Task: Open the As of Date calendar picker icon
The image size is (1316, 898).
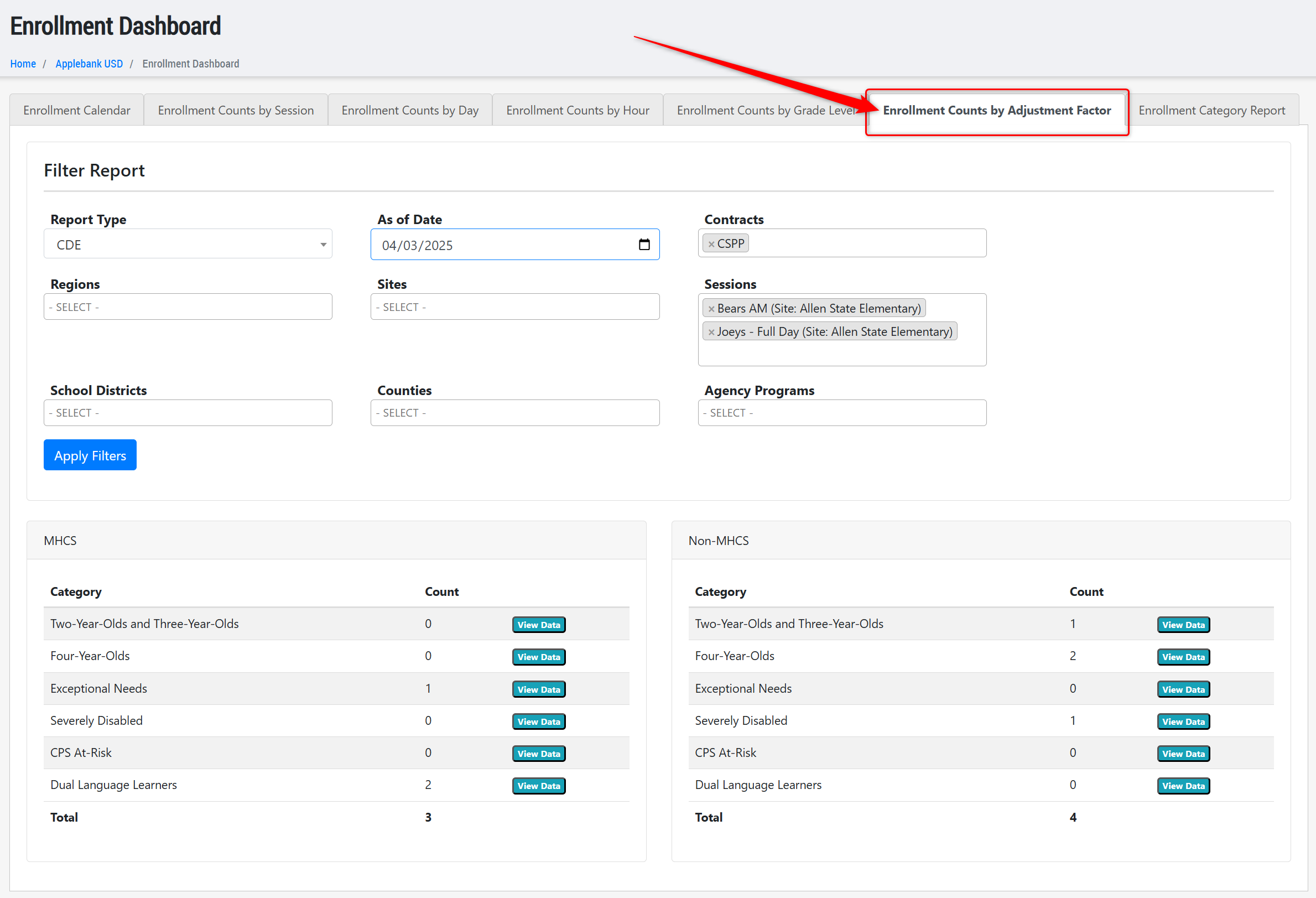Action: [x=644, y=245]
